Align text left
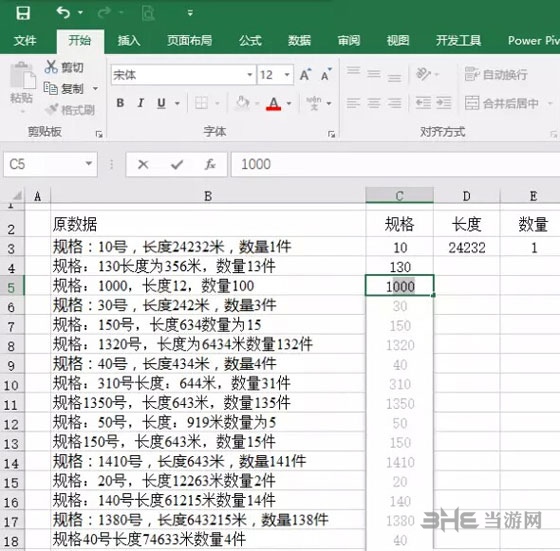560x551 pixels. click(353, 103)
